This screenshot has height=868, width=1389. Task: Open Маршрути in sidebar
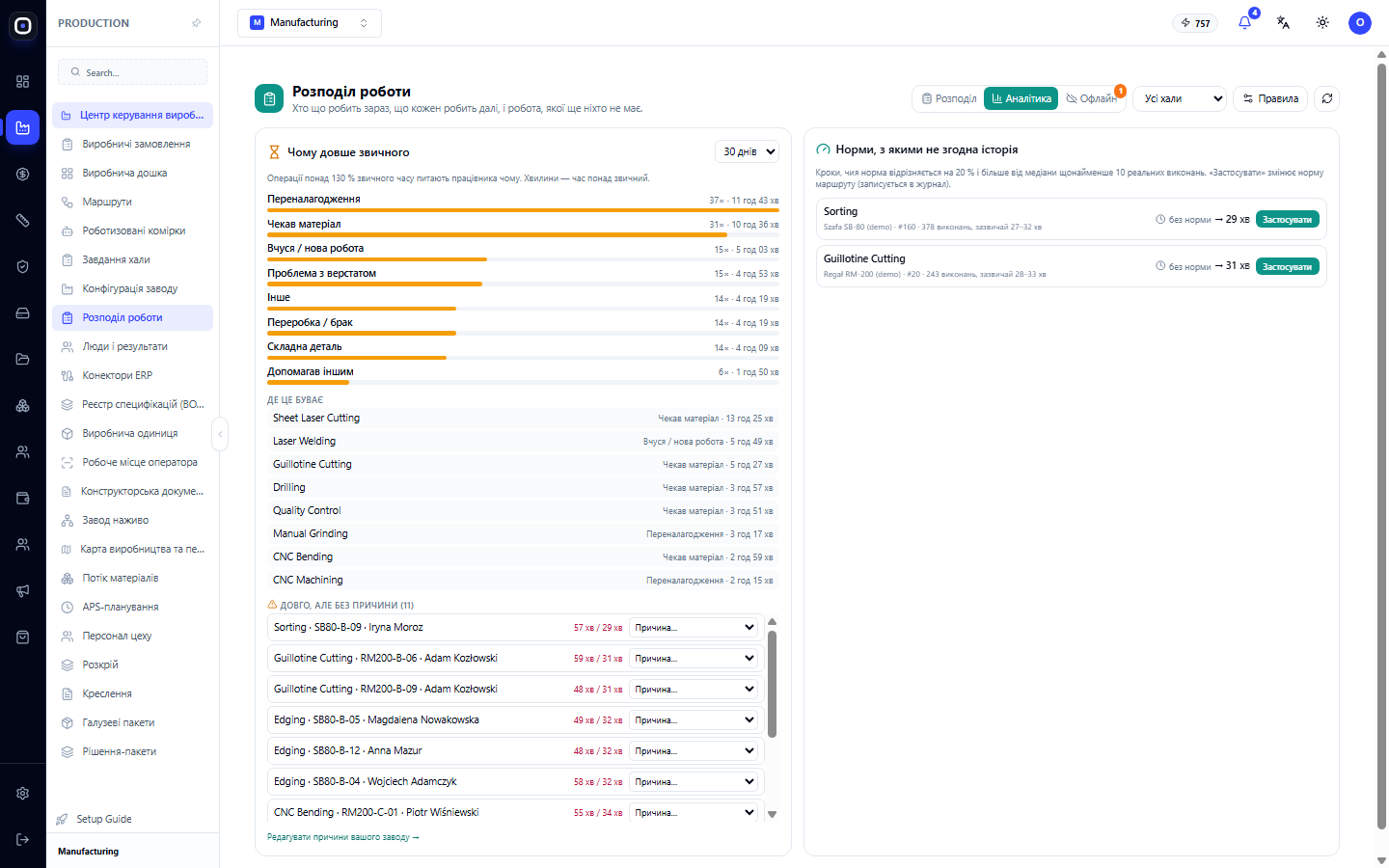(132, 202)
